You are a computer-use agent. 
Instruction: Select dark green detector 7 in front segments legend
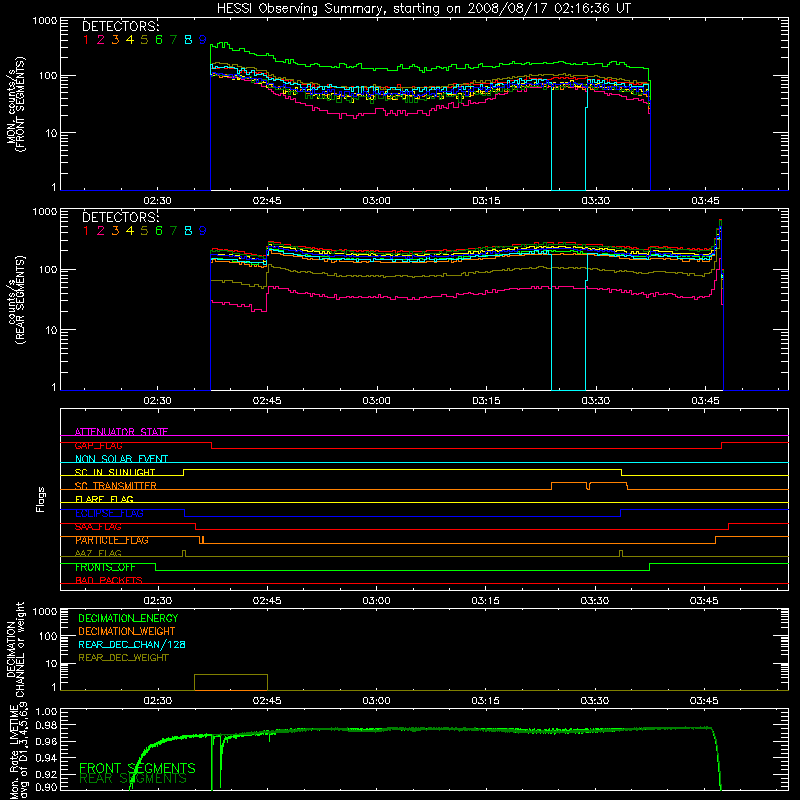pyautogui.click(x=173, y=40)
